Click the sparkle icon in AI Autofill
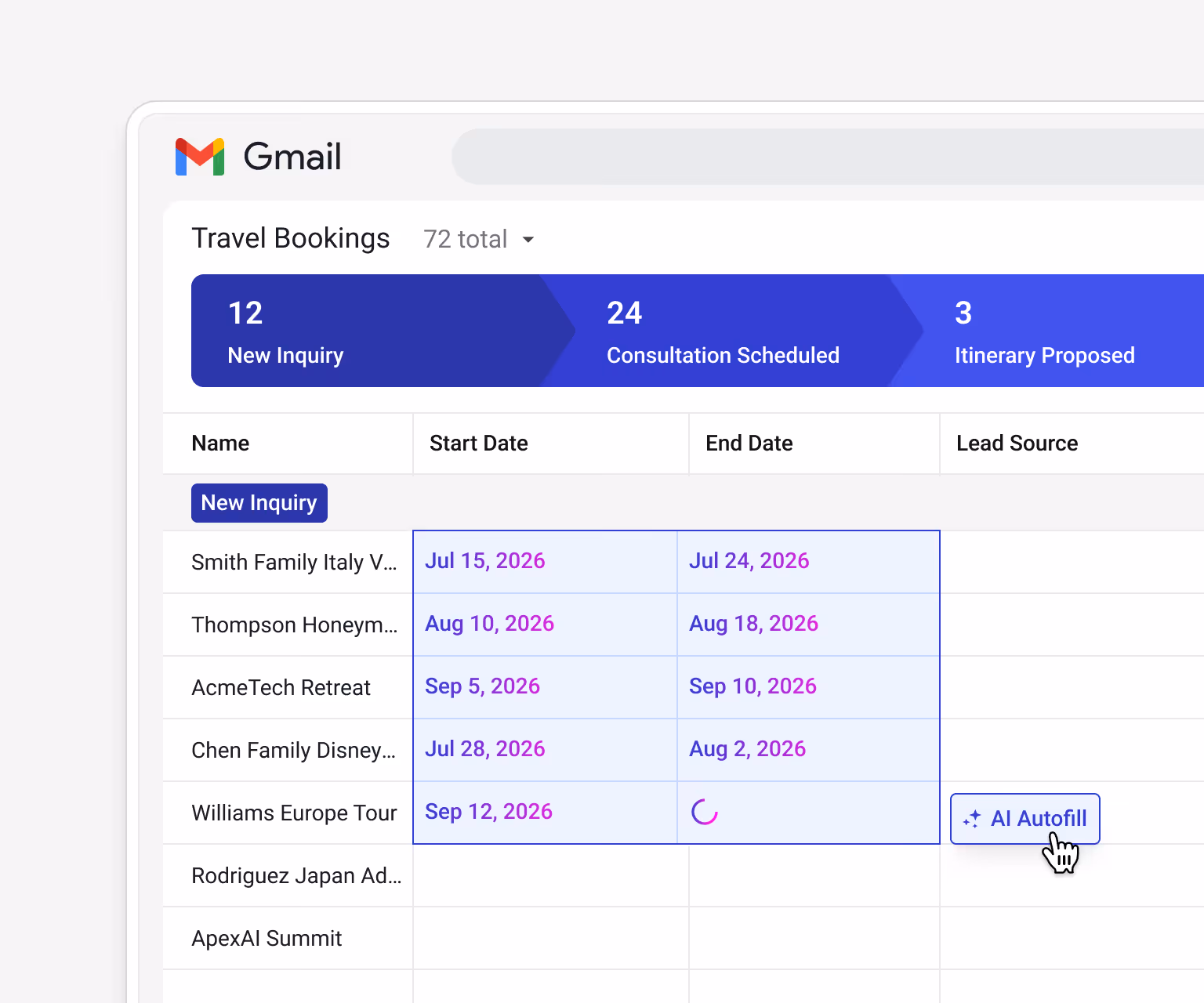 point(972,819)
